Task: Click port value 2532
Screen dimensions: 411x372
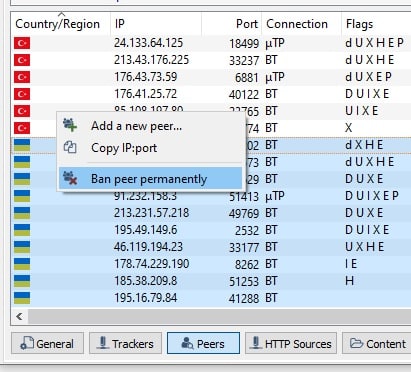Action: [247, 230]
